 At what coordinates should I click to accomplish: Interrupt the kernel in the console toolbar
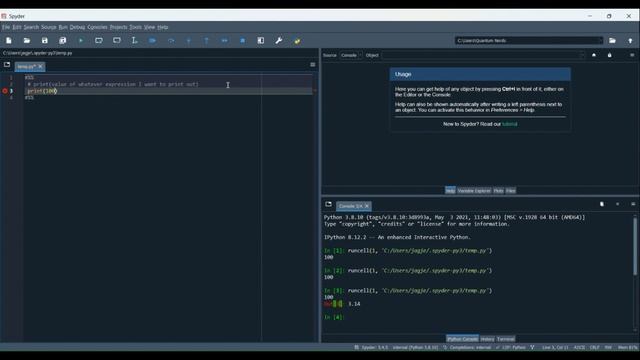tap(617, 204)
